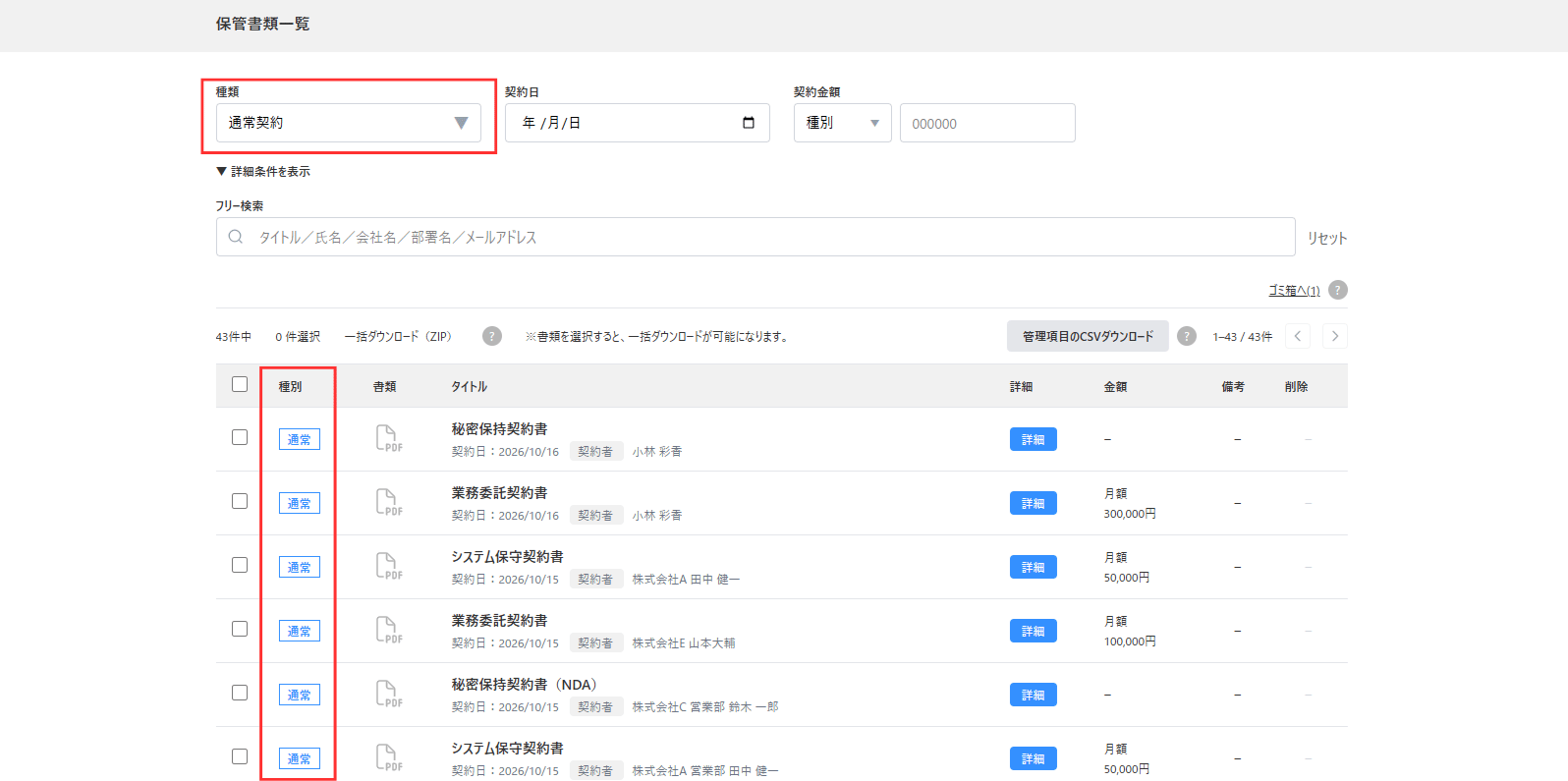Image resolution: width=1568 pixels, height=781 pixels.
Task: Click the タイトル column header
Action: click(x=470, y=386)
